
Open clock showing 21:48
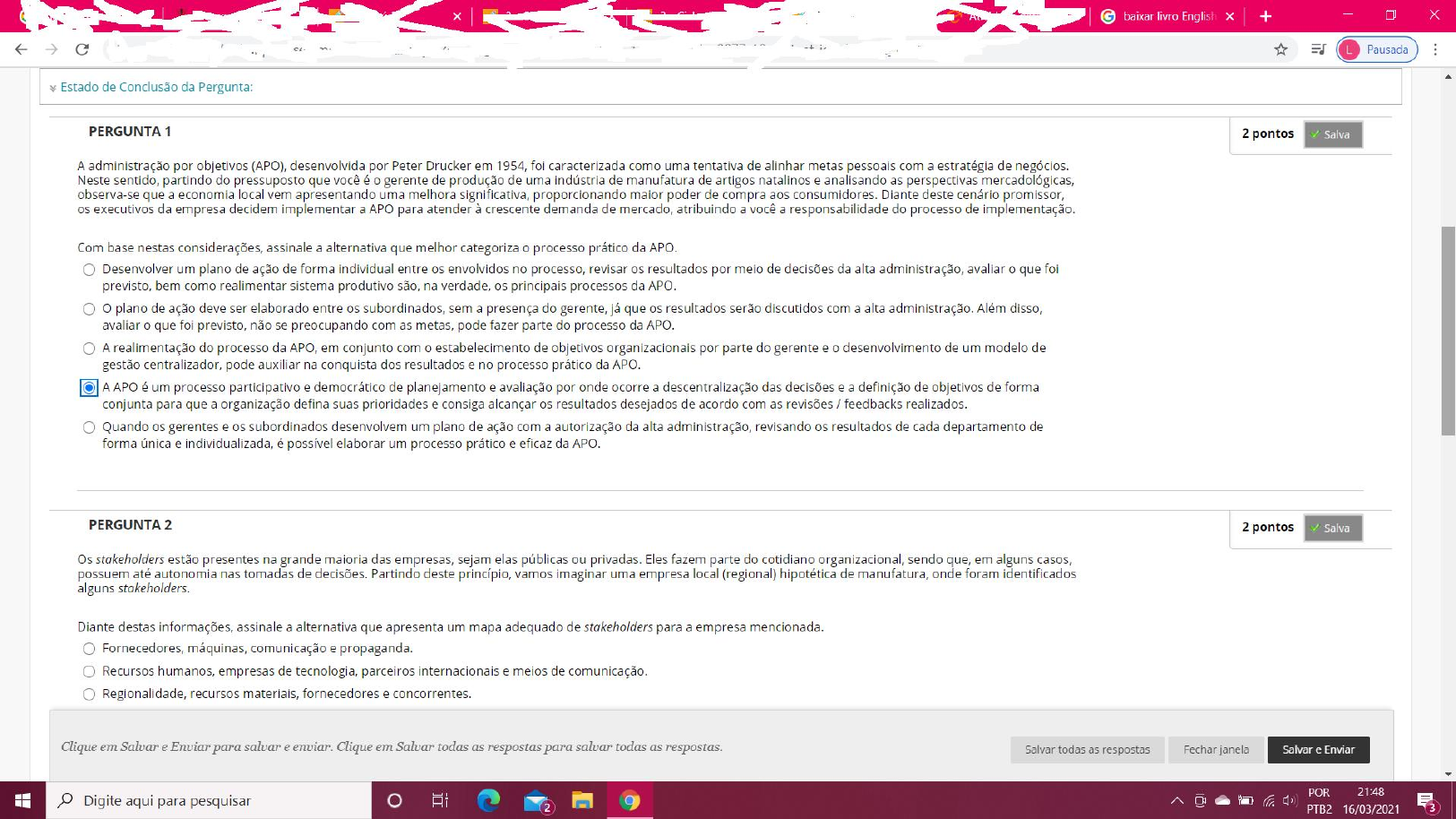pyautogui.click(x=1371, y=800)
